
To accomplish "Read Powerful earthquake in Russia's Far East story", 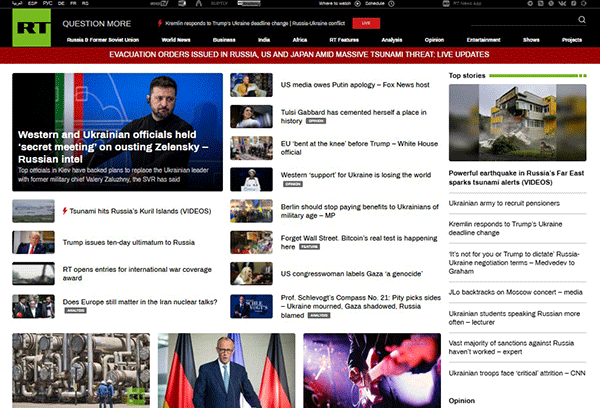I will coord(516,178).
